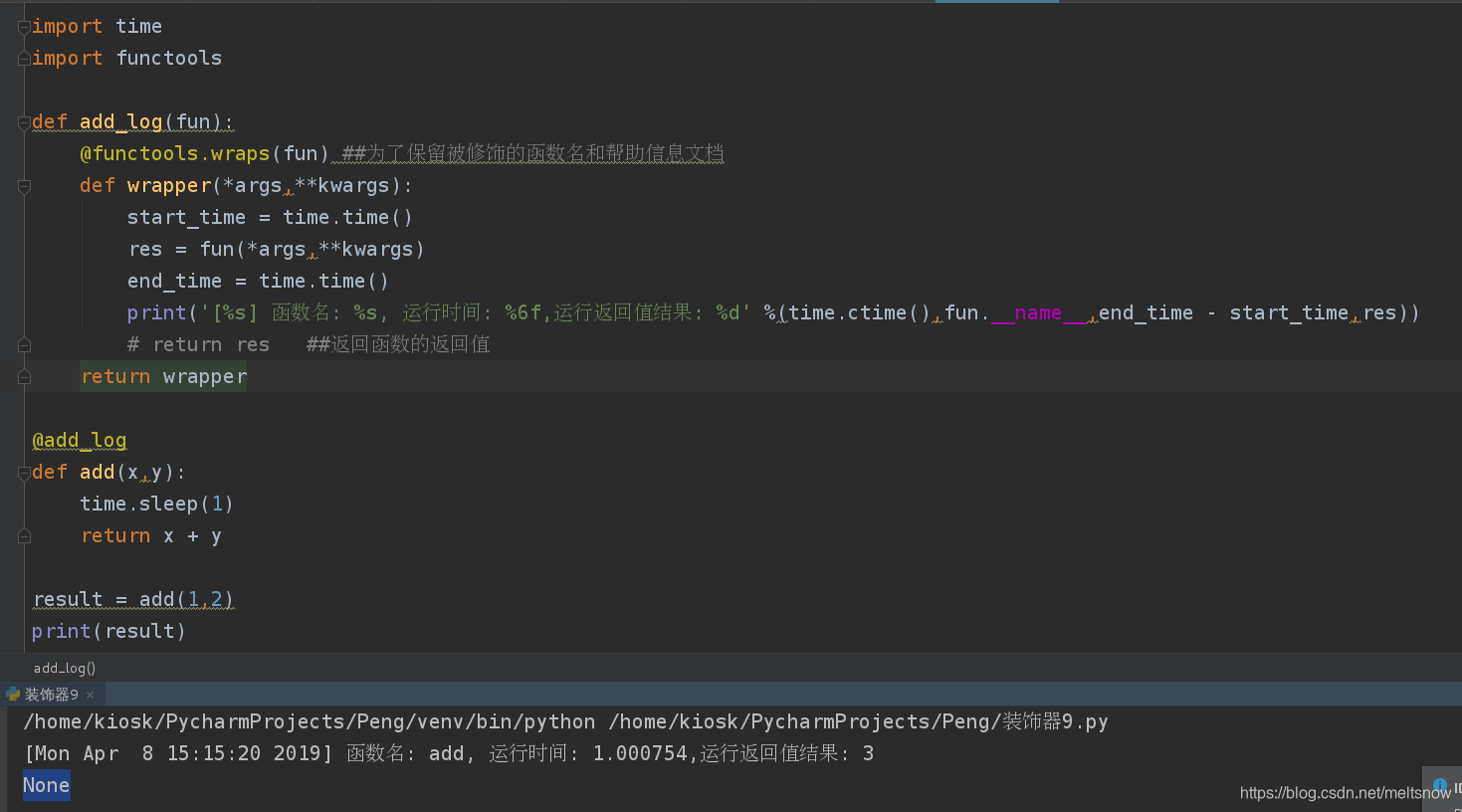This screenshot has height=812, width=1462.
Task: Click the highlighted 'return wrapper' statement
Action: coord(163,376)
